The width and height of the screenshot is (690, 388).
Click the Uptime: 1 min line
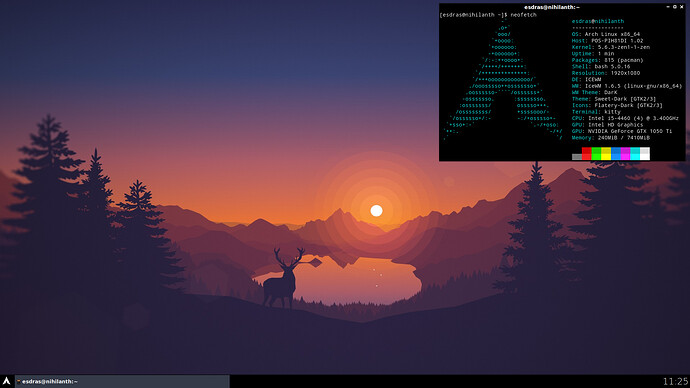593,54
